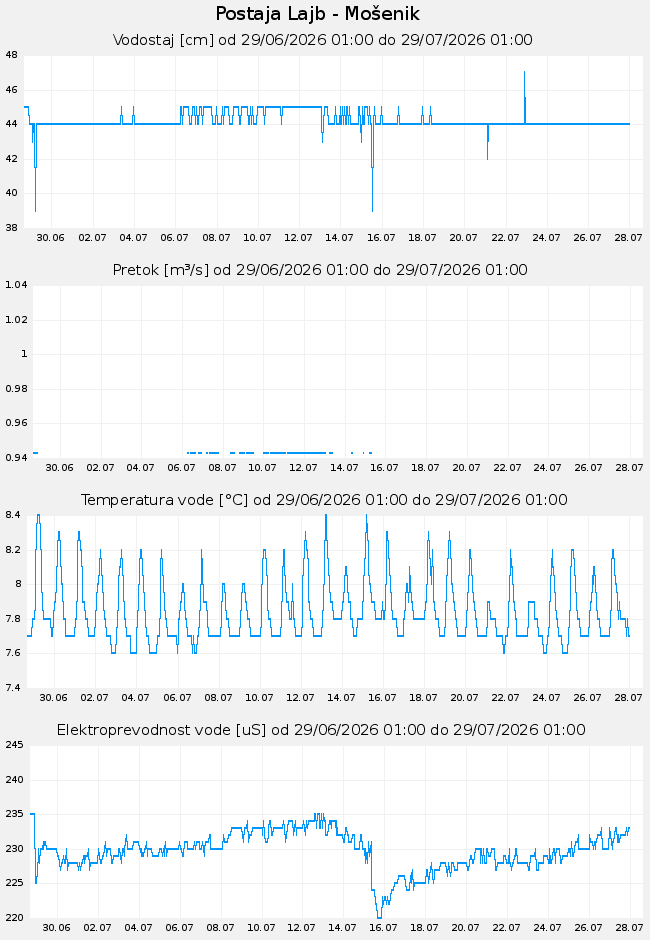This screenshot has height=940, width=650.
Task: Click the 22.07 date label on conductivity axis
Action: coord(507,927)
